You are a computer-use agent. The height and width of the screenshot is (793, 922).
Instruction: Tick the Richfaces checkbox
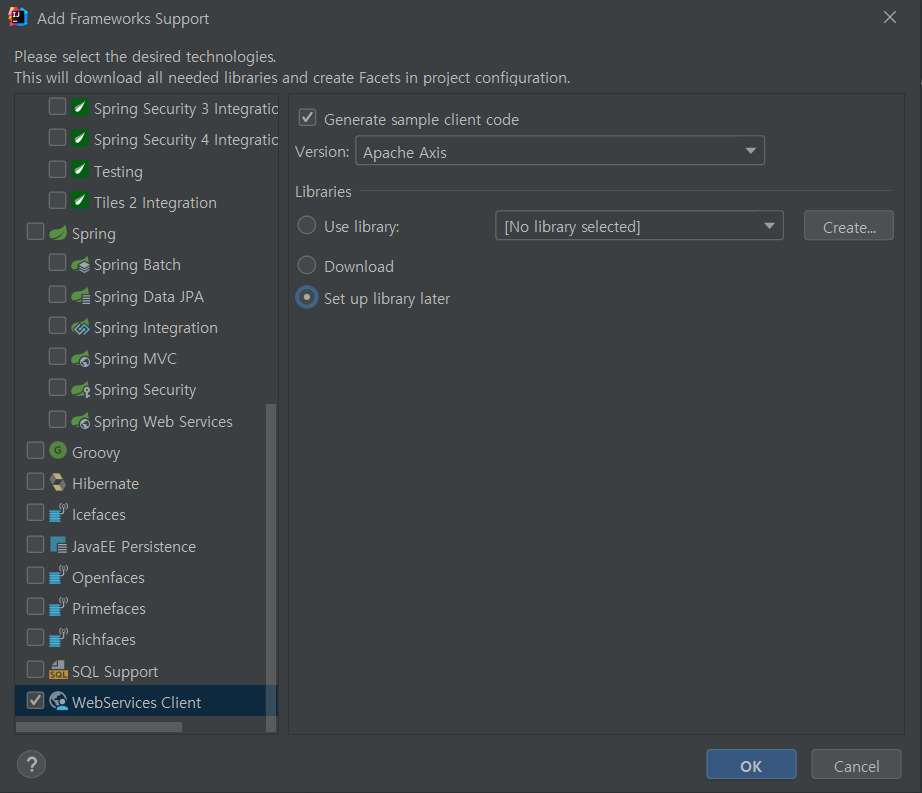pyautogui.click(x=35, y=638)
